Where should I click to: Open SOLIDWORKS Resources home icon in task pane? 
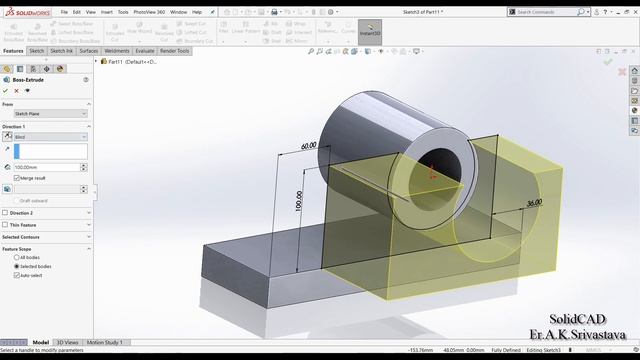[634, 71]
